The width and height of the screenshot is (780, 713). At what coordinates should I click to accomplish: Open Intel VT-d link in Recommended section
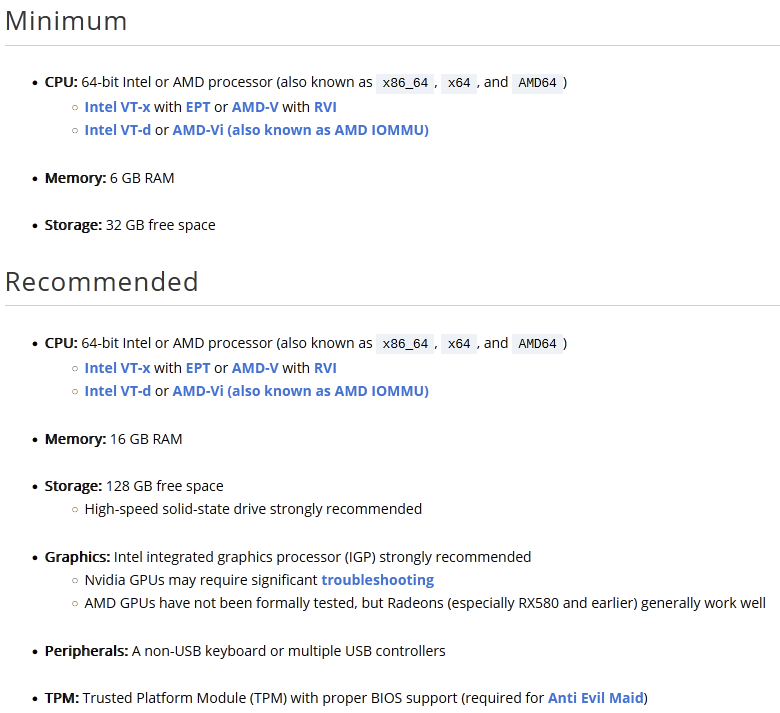tap(117, 391)
